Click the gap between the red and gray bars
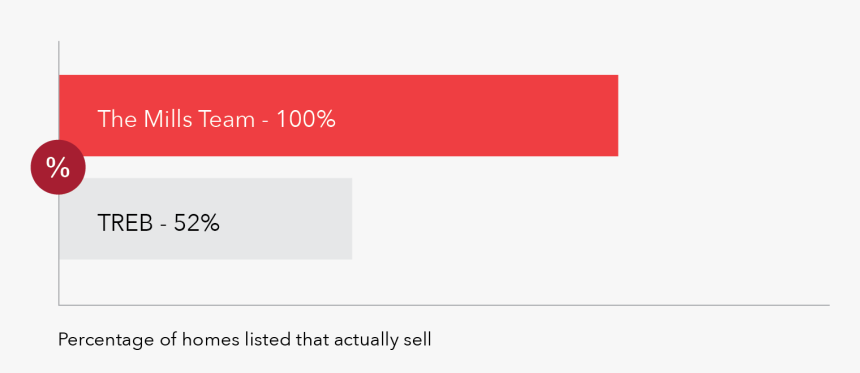This screenshot has width=860, height=373. (351, 167)
